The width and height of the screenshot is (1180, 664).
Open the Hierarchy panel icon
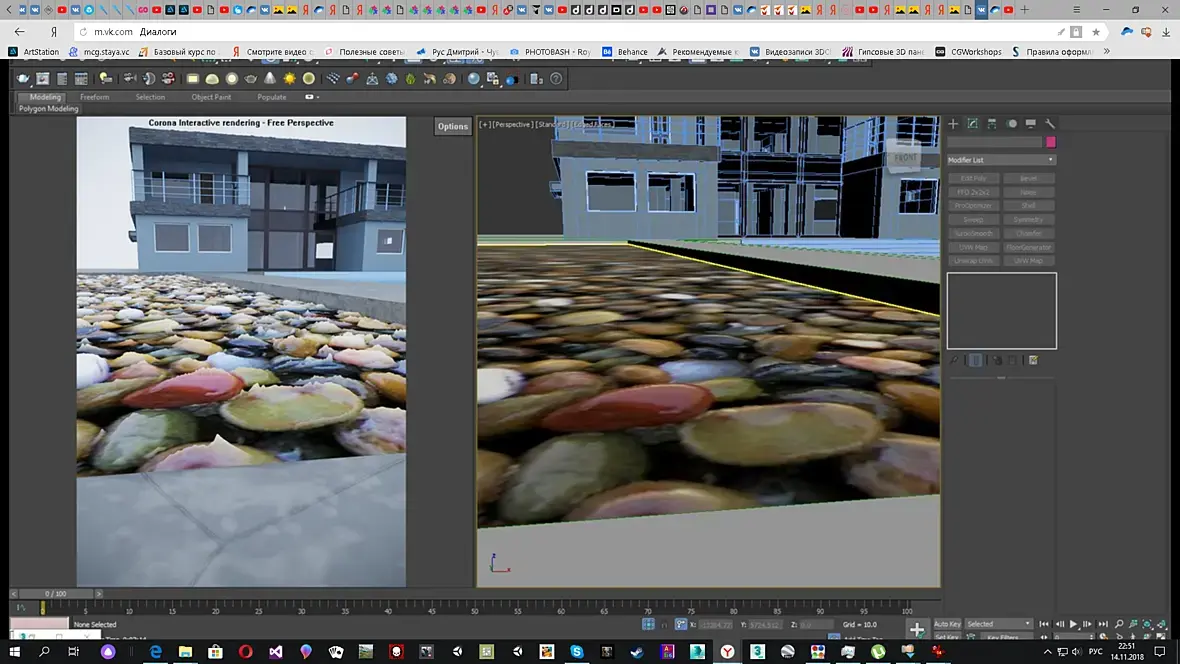(x=992, y=124)
